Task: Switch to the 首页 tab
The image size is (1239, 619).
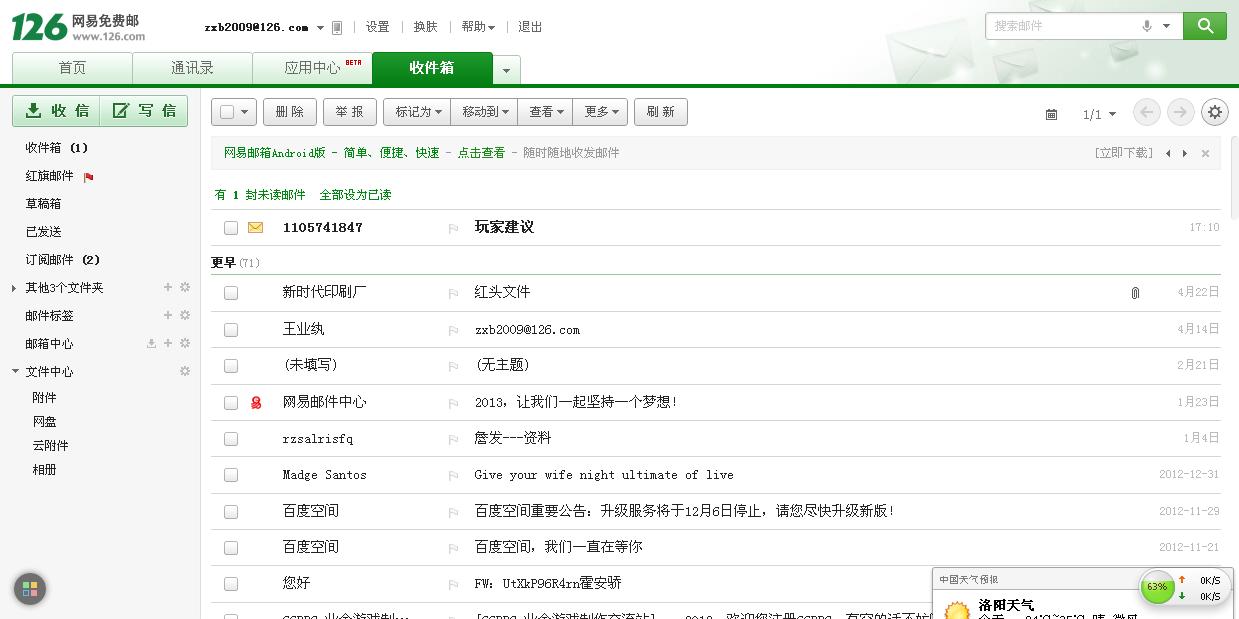Action: 72,68
